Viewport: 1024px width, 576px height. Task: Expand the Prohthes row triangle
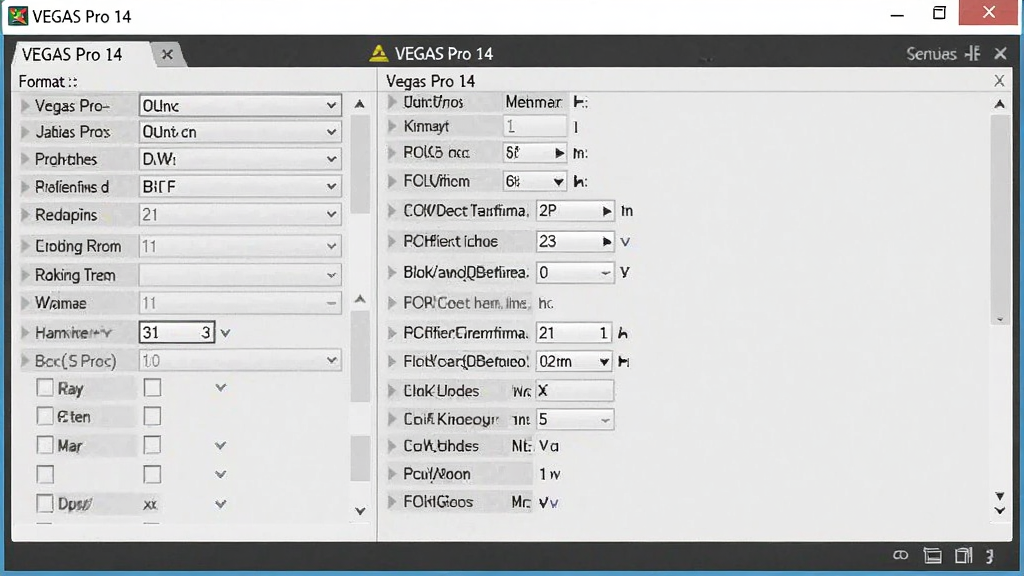[25, 159]
